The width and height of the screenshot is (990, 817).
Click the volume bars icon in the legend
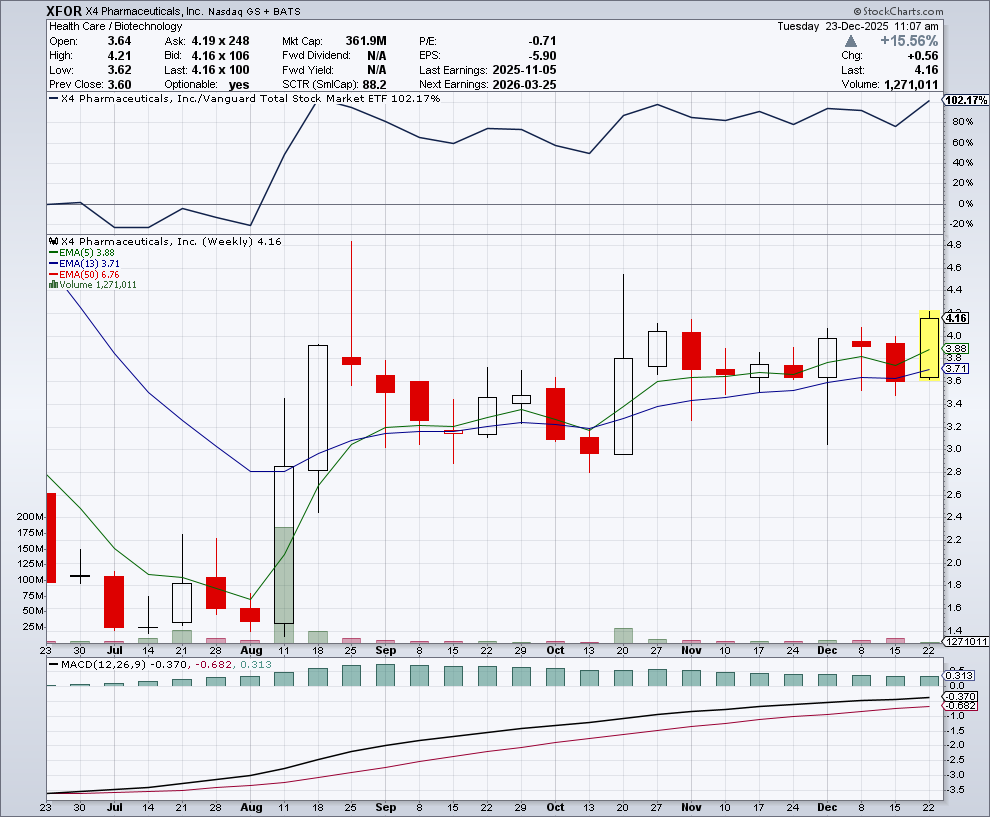pyautogui.click(x=53, y=285)
